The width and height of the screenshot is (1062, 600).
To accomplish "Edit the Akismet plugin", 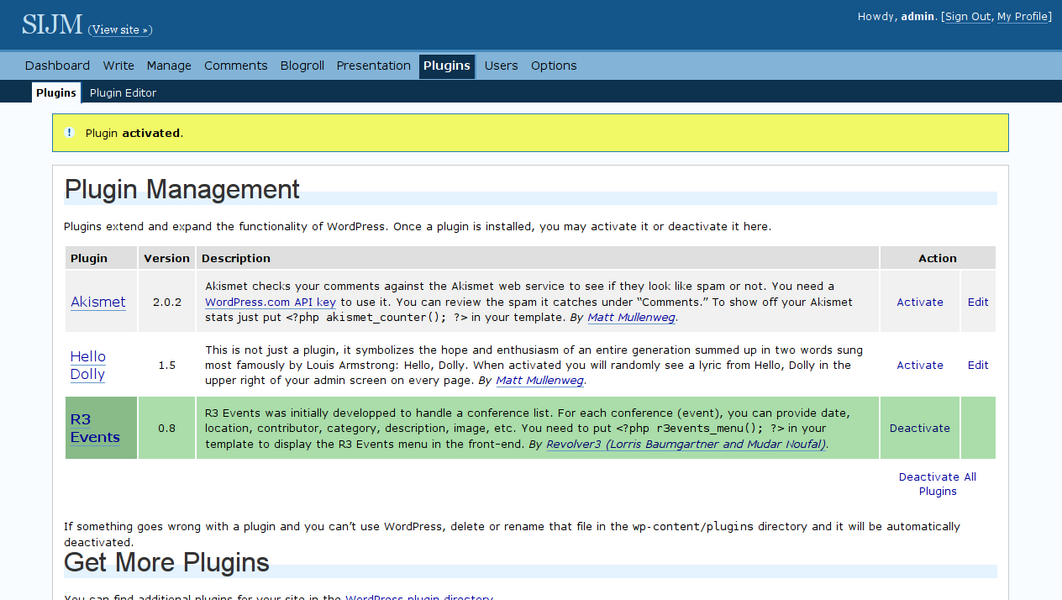I will pos(978,302).
